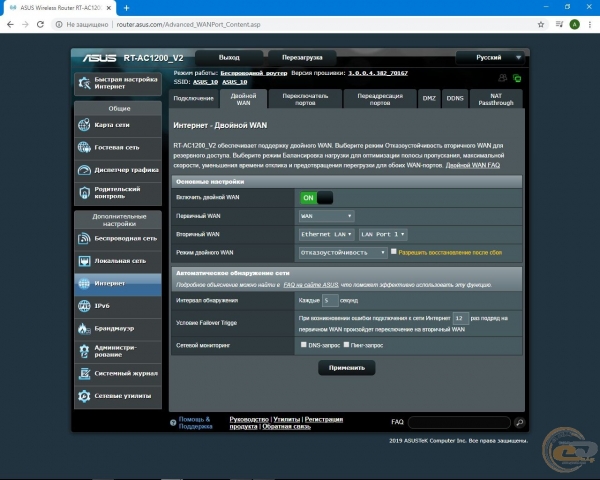The width and height of the screenshot is (600, 480).
Task: Open the Network Map globe icon
Action: click(x=84, y=125)
